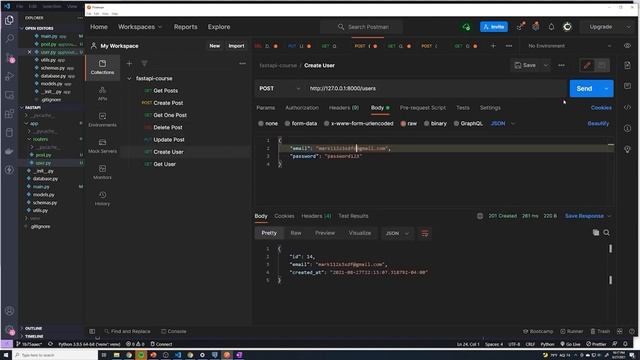
Task: Click the Beautify link
Action: [x=598, y=123]
